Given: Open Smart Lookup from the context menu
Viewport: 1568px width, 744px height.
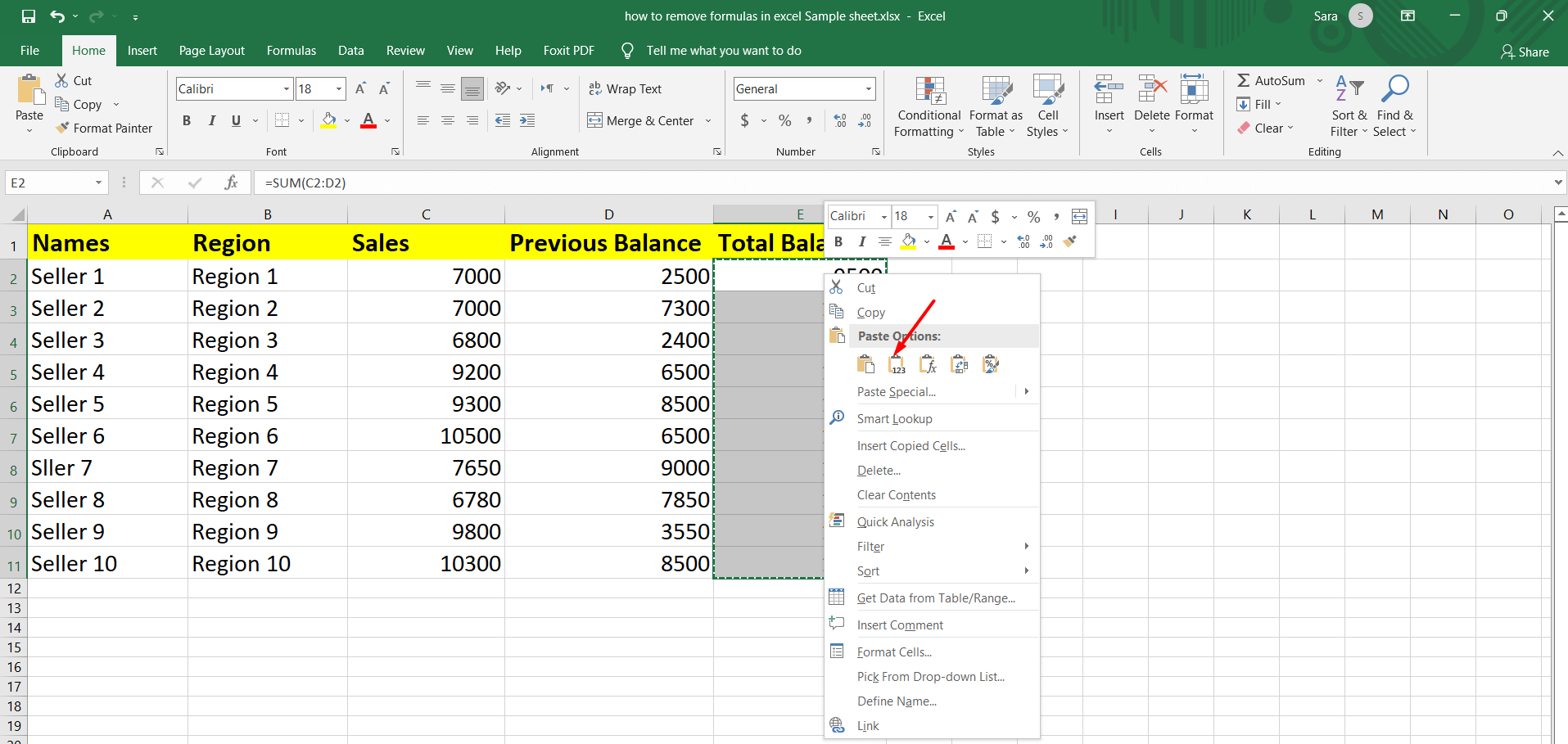Looking at the screenshot, I should coord(895,418).
